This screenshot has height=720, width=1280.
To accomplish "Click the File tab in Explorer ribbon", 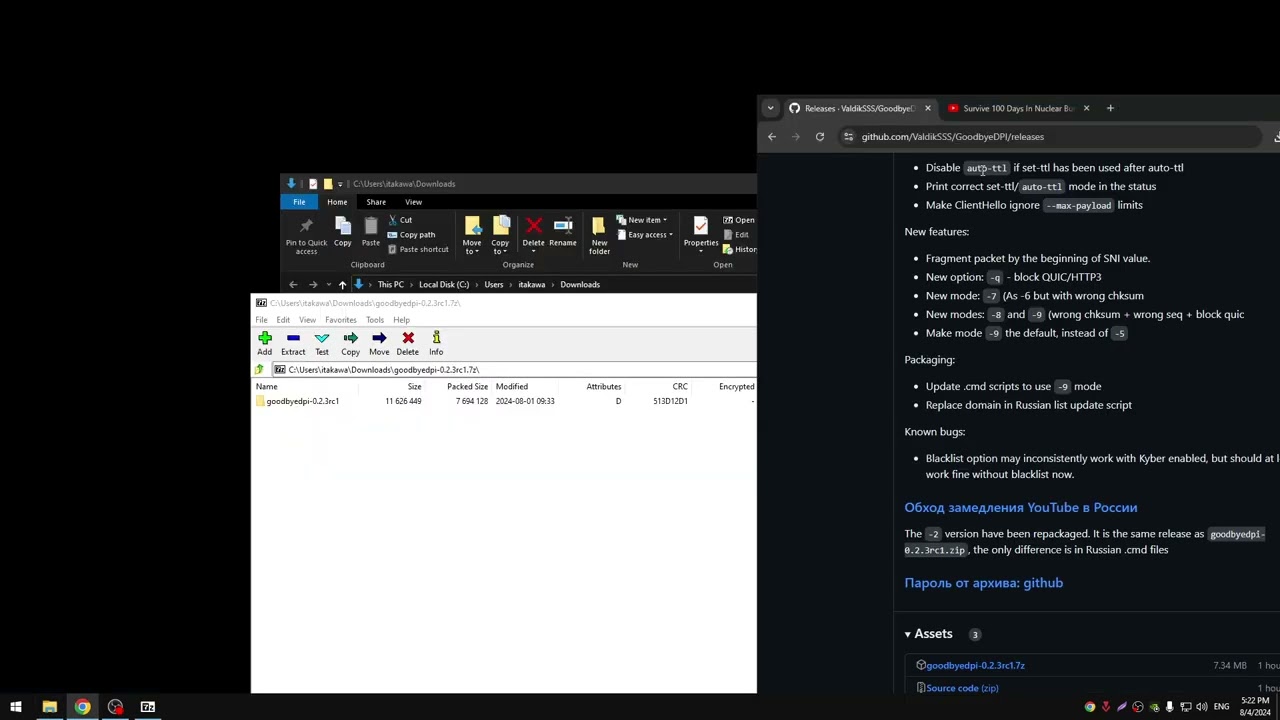I will [299, 202].
